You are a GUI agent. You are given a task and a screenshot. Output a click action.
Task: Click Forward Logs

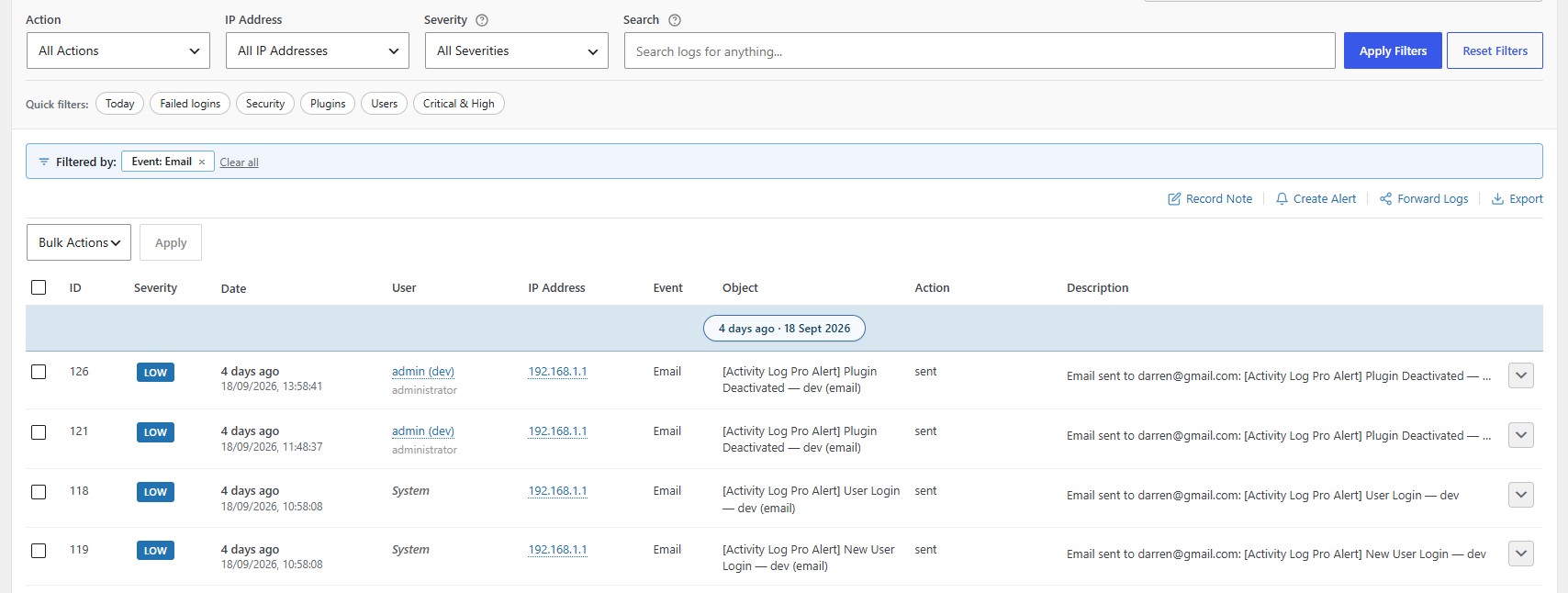pos(1424,198)
